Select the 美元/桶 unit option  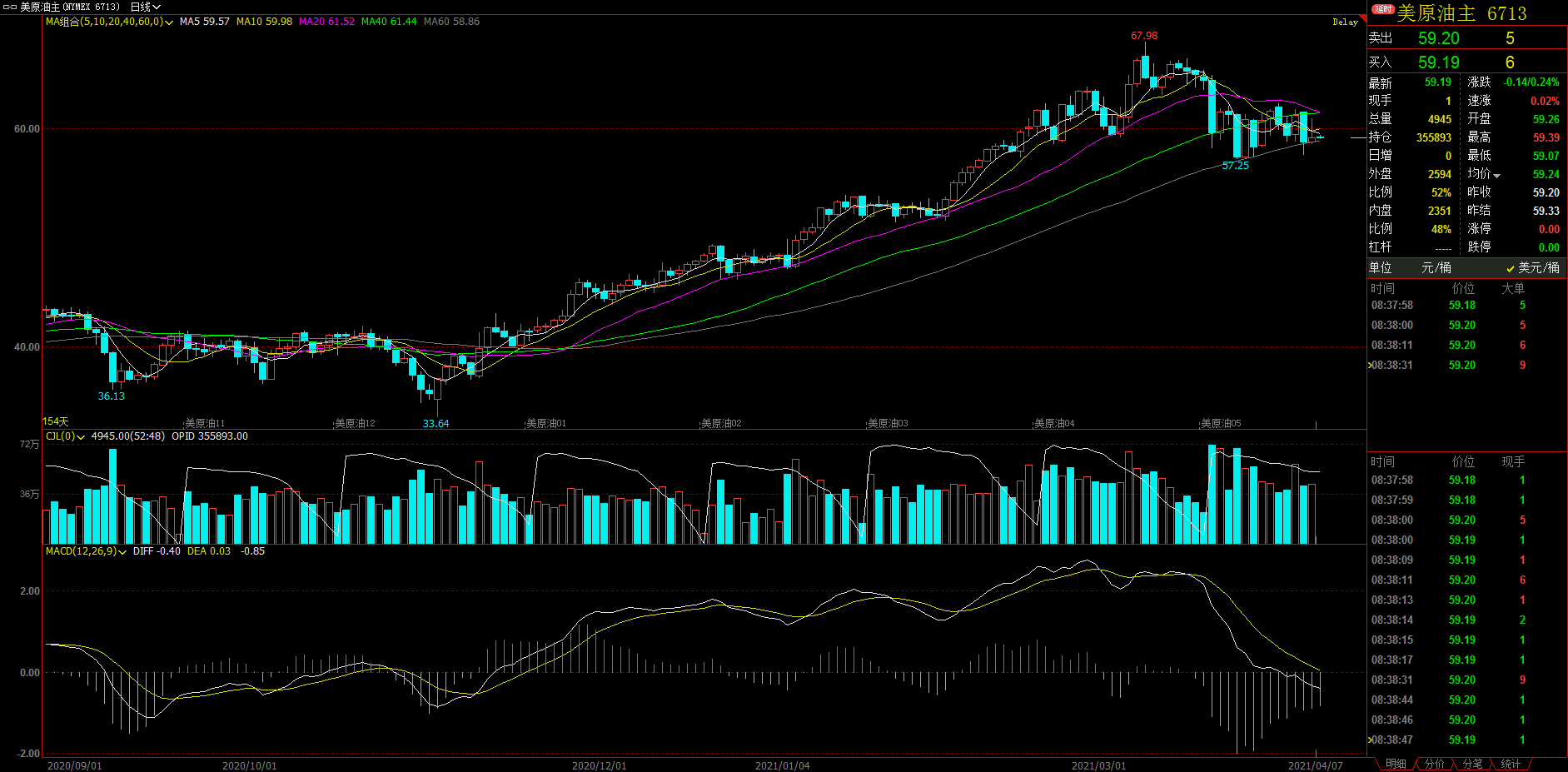[x=1532, y=267]
